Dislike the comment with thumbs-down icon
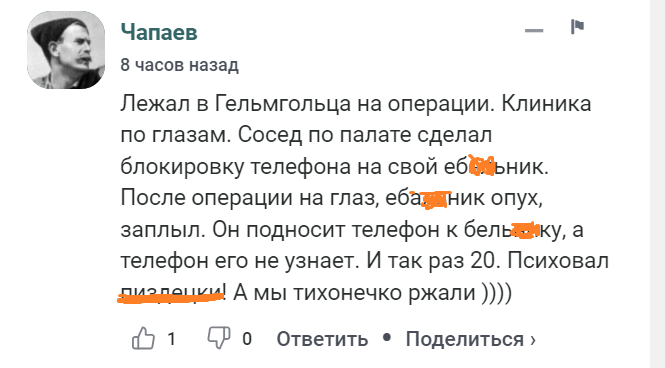Image resolution: width=666 pixels, height=368 pixels. coord(219,339)
